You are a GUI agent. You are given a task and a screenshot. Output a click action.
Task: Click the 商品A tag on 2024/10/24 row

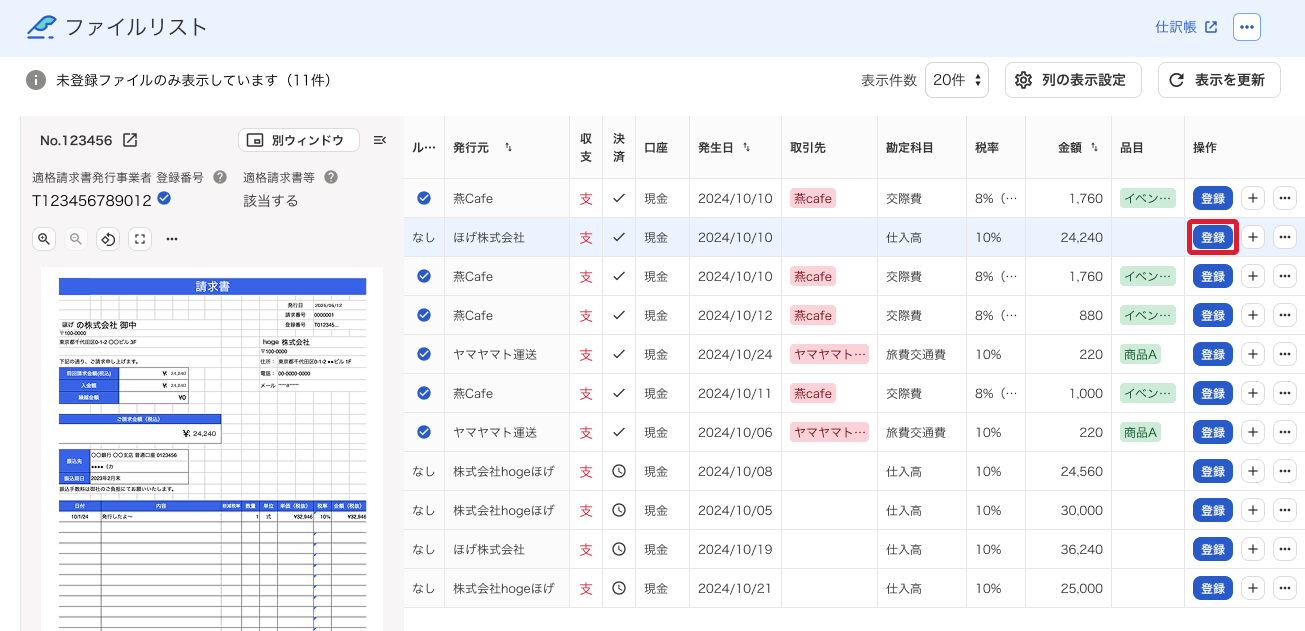1140,354
